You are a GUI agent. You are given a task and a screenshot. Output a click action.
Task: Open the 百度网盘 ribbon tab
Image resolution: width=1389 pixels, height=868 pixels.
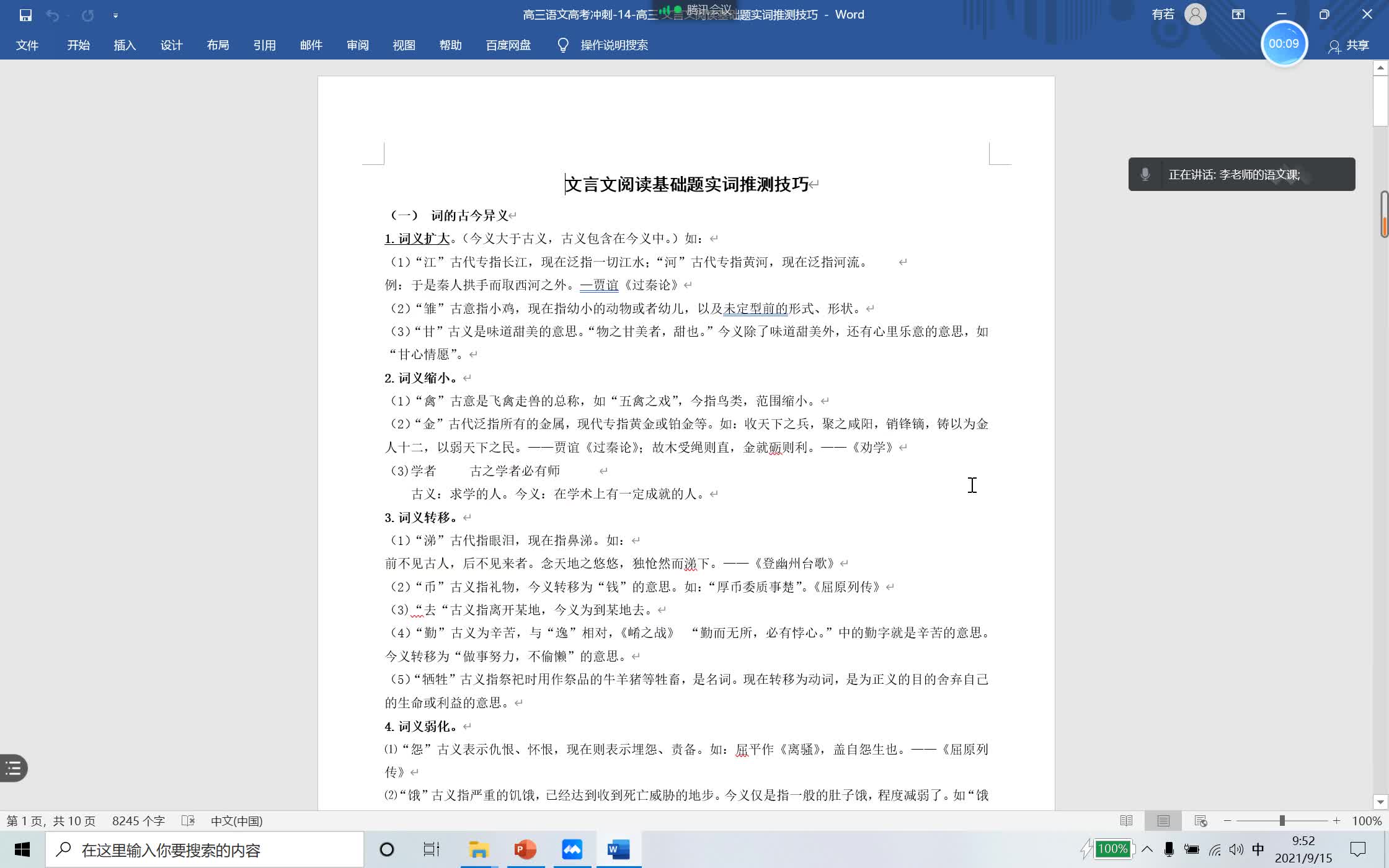coord(508,45)
